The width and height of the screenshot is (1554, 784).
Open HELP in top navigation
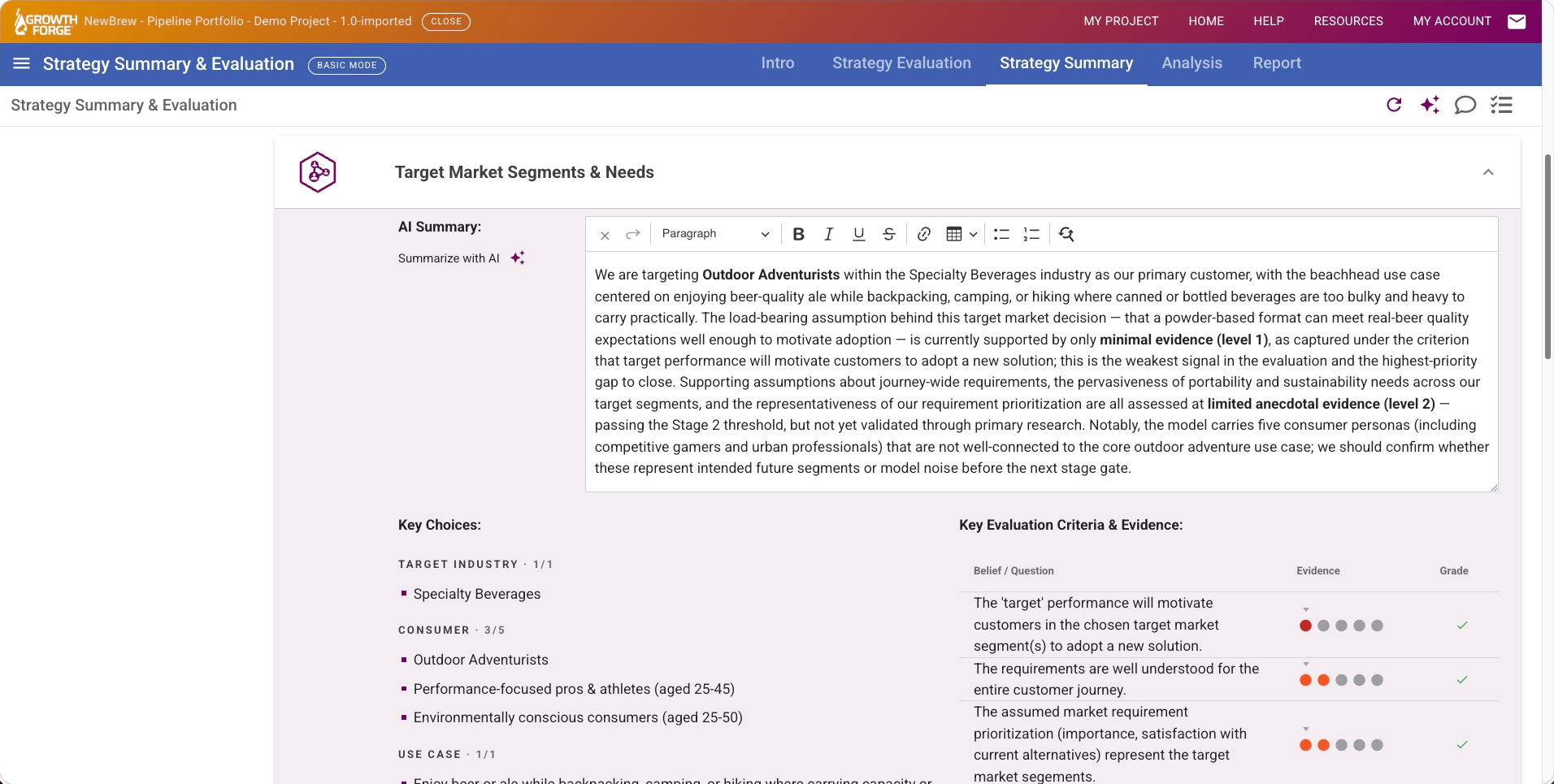pyautogui.click(x=1269, y=21)
